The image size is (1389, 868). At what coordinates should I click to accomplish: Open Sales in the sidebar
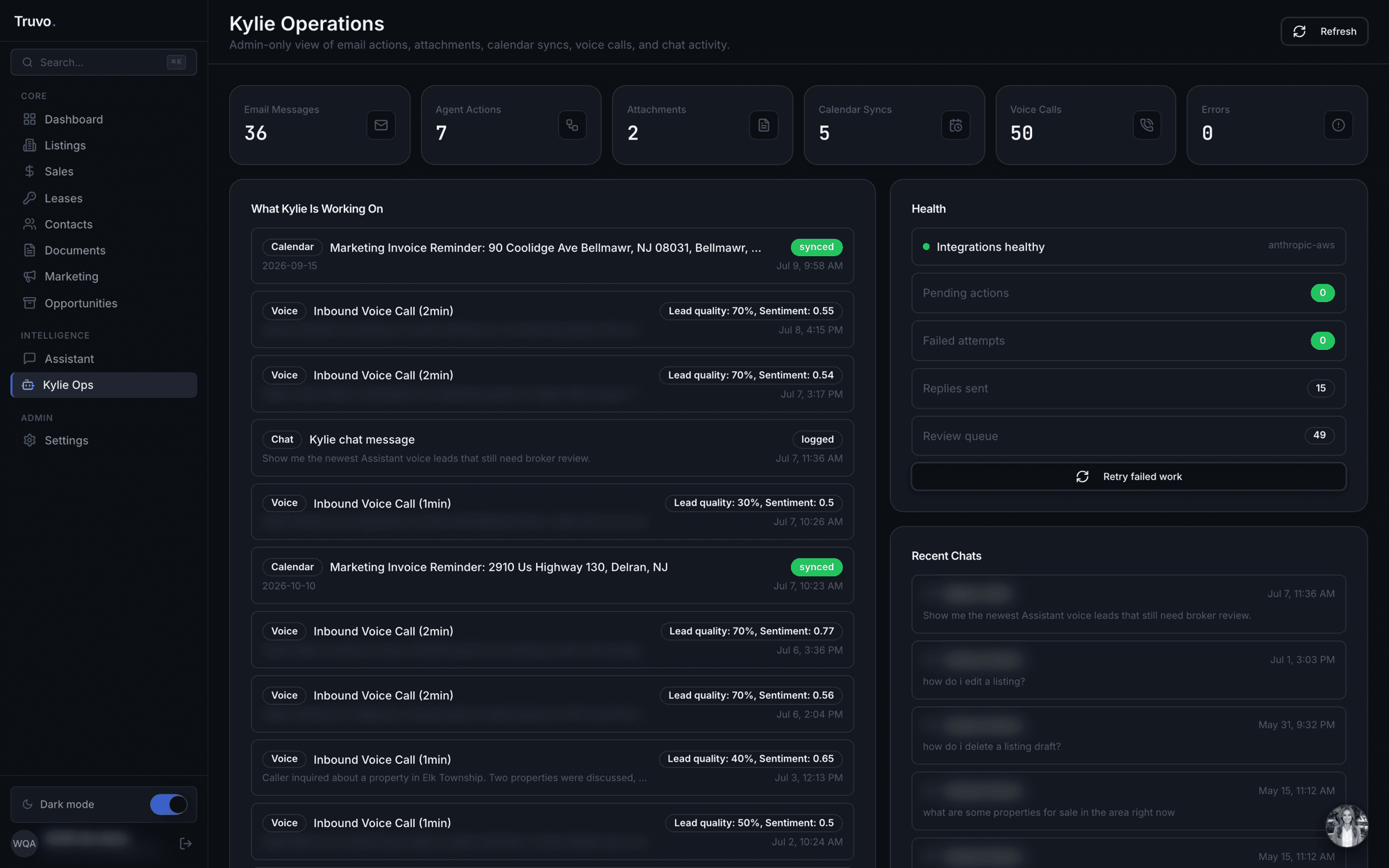click(x=103, y=172)
